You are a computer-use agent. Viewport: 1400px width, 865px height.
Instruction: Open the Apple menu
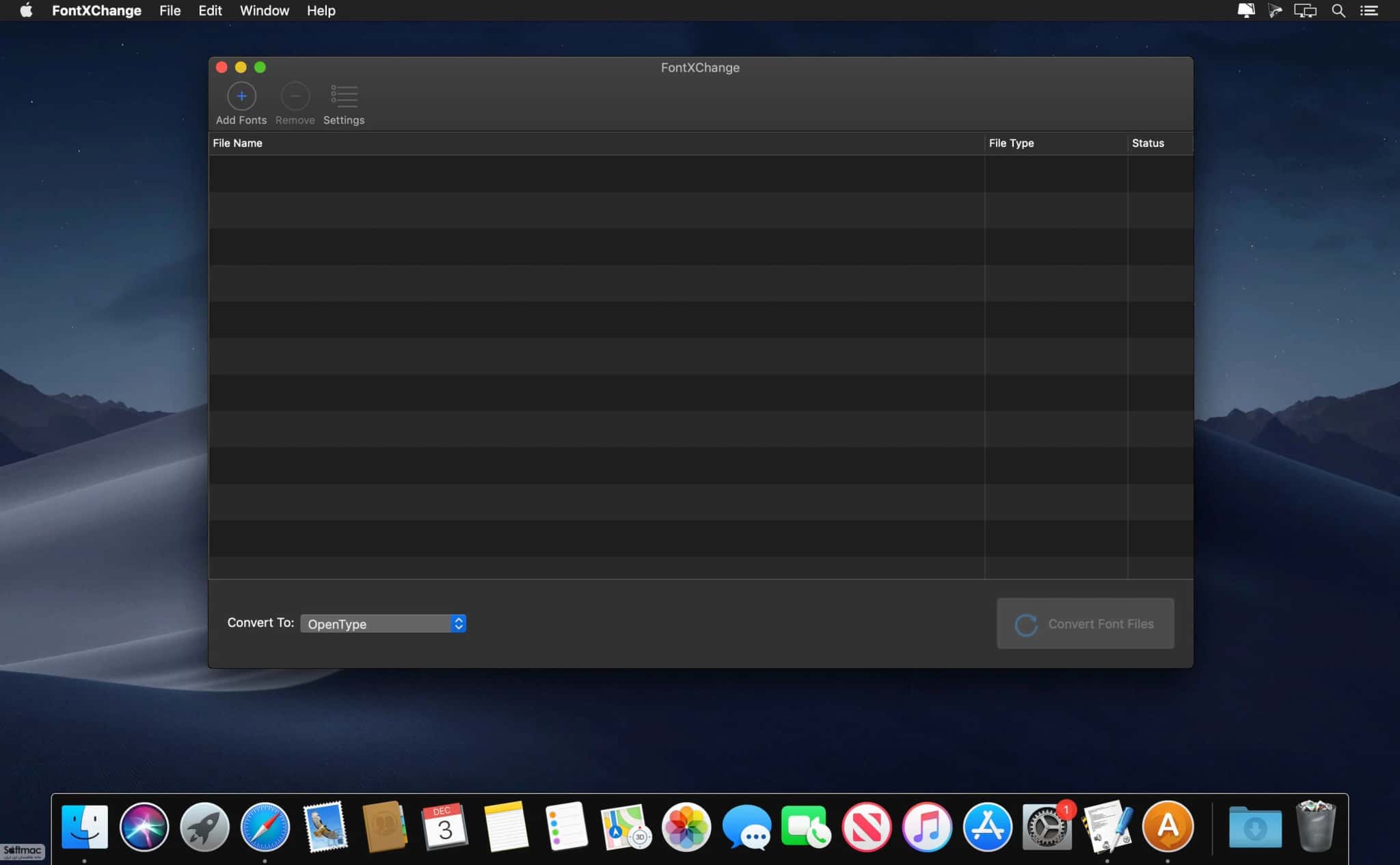[x=26, y=10]
